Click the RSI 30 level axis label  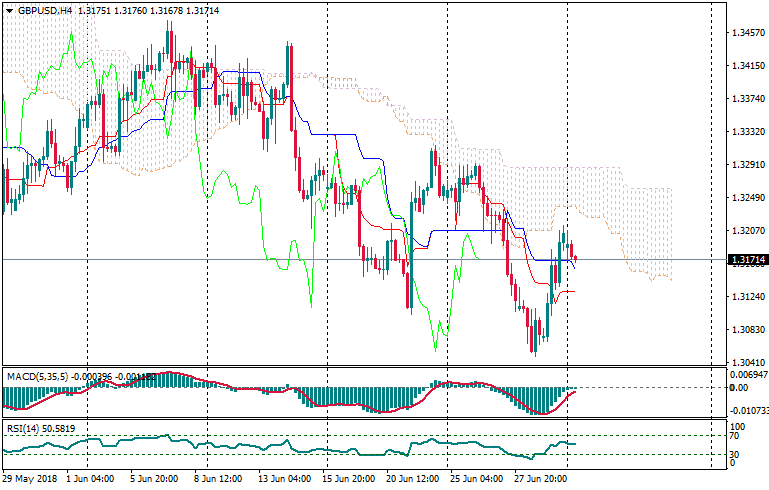[735, 453]
